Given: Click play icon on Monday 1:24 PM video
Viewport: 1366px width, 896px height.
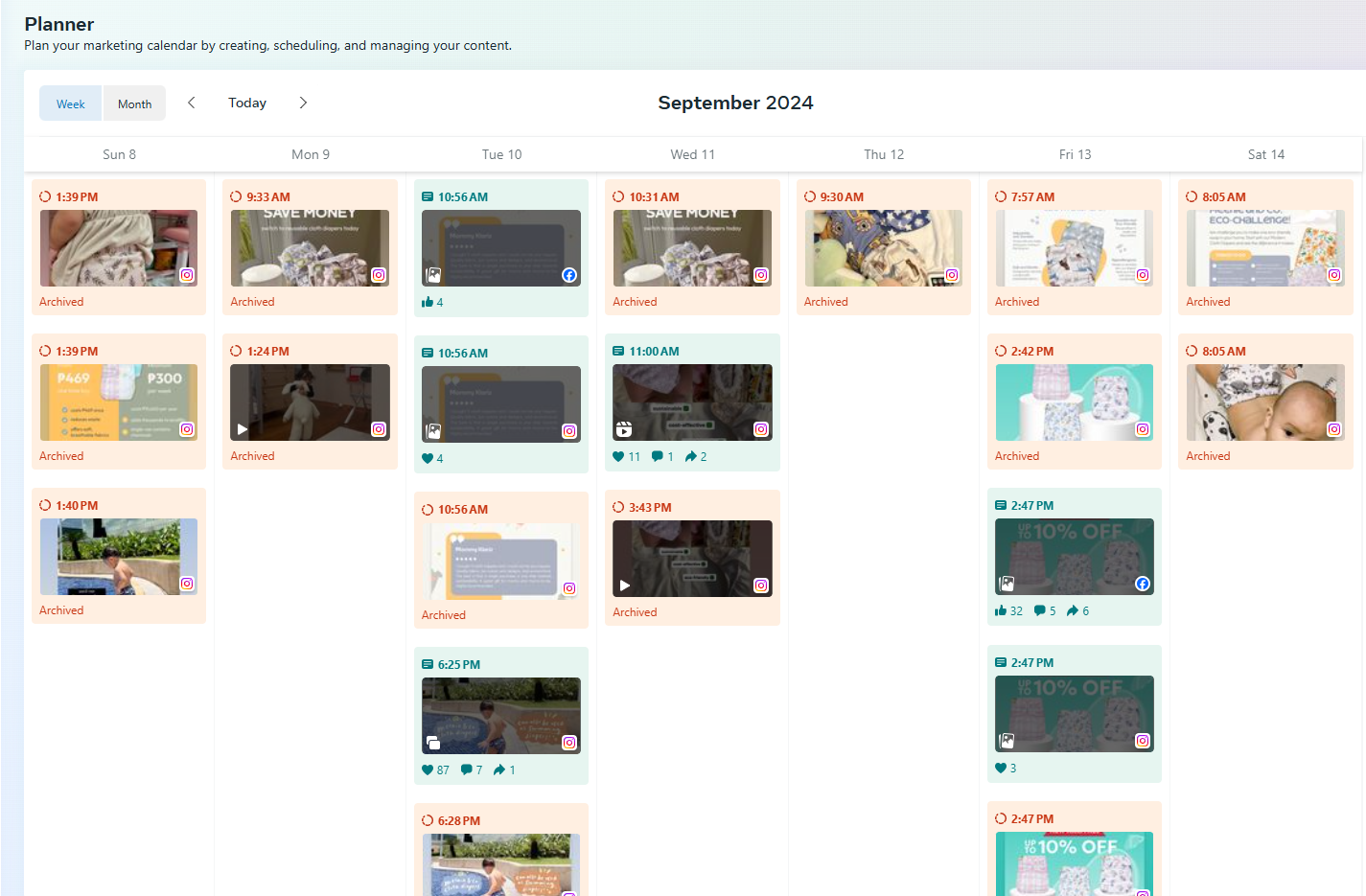Looking at the screenshot, I should click(x=243, y=429).
